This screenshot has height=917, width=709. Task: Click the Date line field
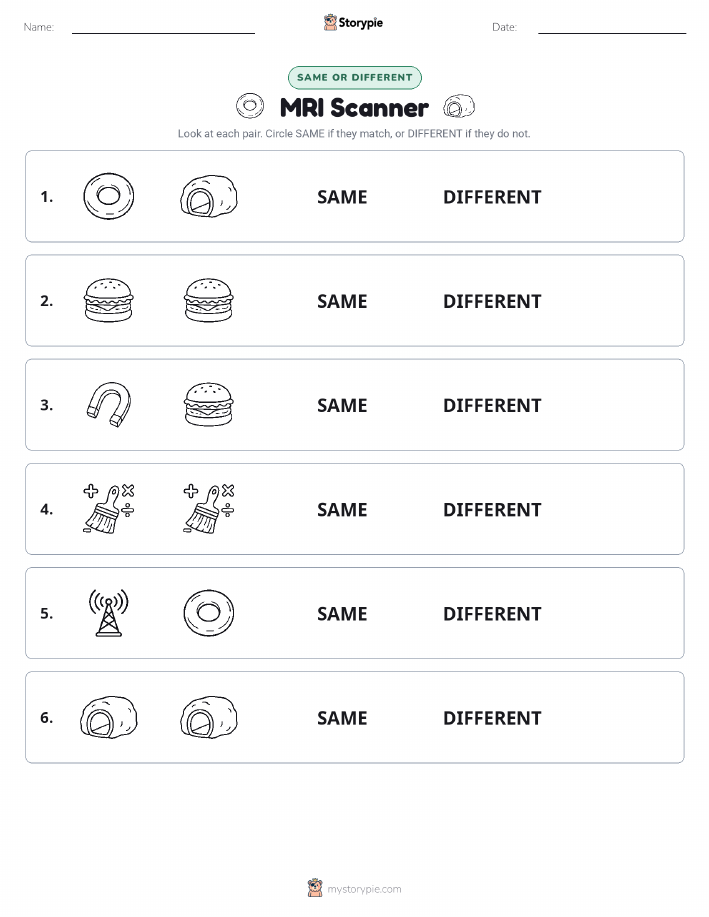(612, 27)
